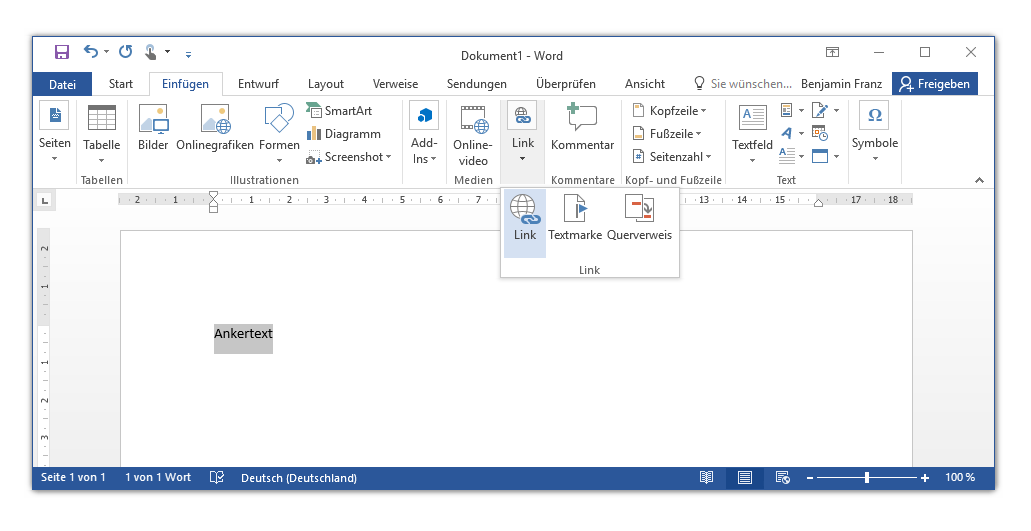This screenshot has height=531, width=1031.
Task: Switch to the Entwurf tab
Action: [258, 84]
